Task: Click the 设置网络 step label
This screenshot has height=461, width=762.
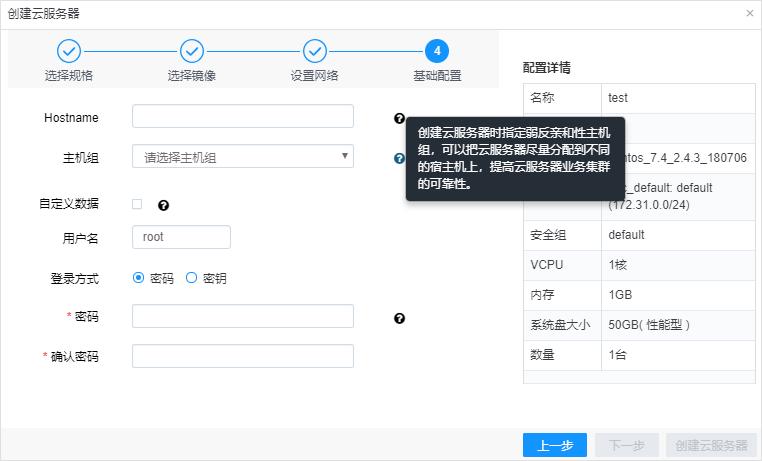Action: pos(315,76)
